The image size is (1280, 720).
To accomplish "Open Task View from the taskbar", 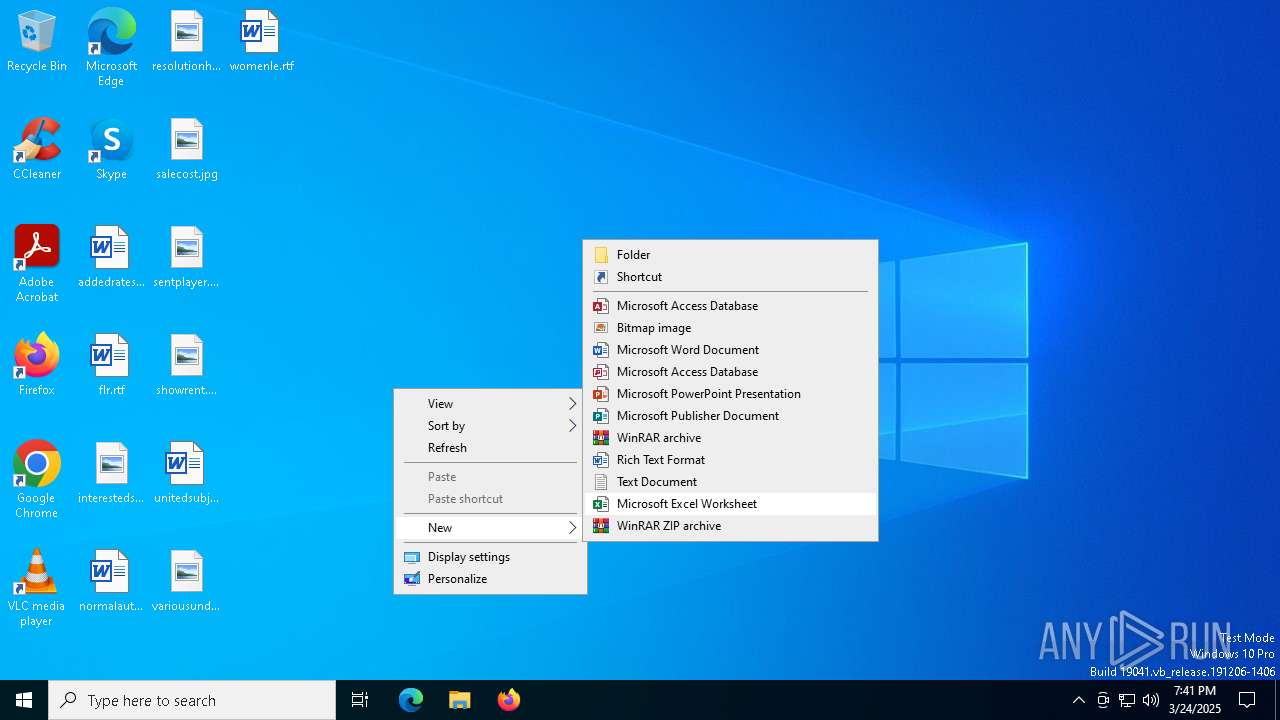I will tap(360, 700).
